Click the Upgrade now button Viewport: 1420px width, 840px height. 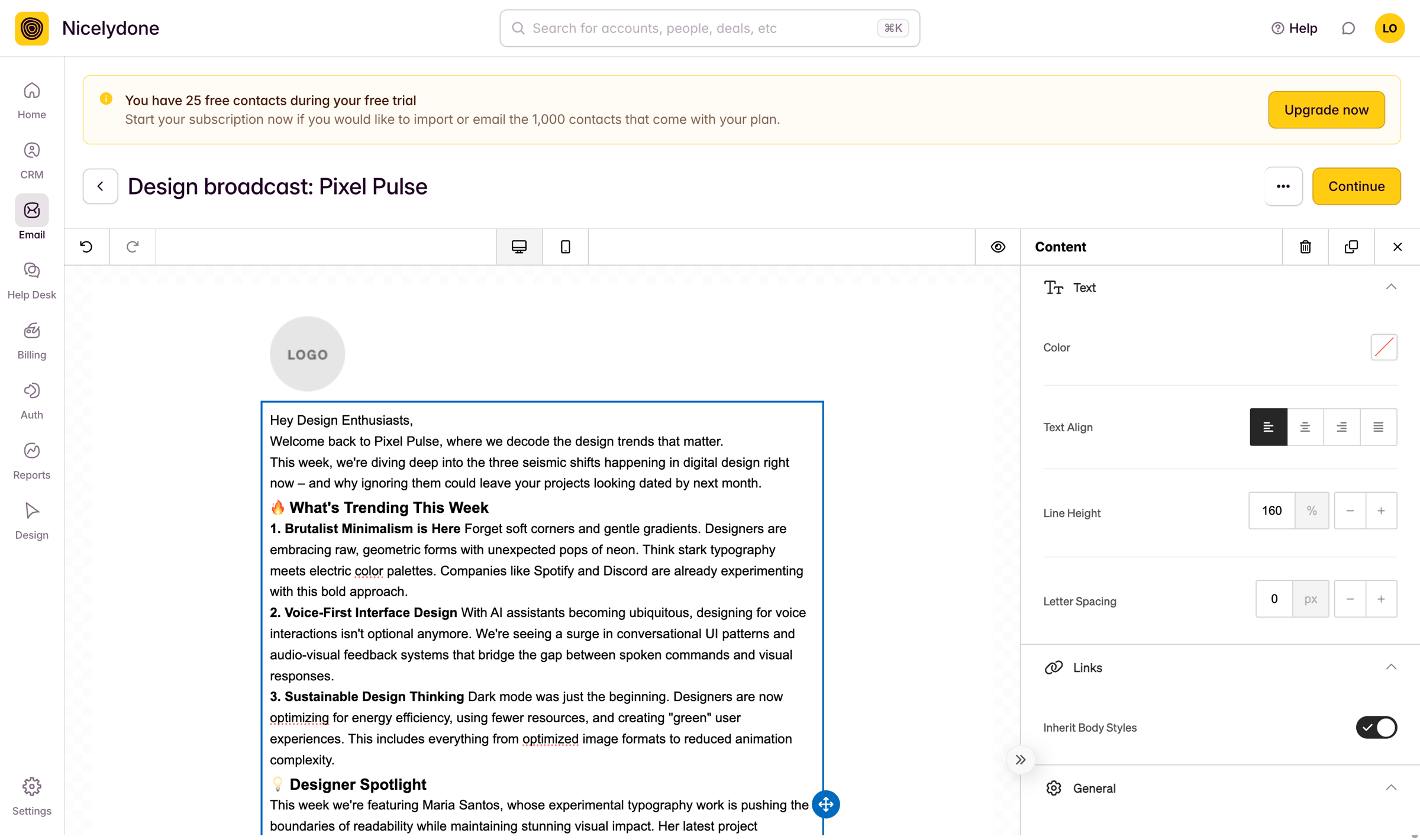pos(1327,110)
